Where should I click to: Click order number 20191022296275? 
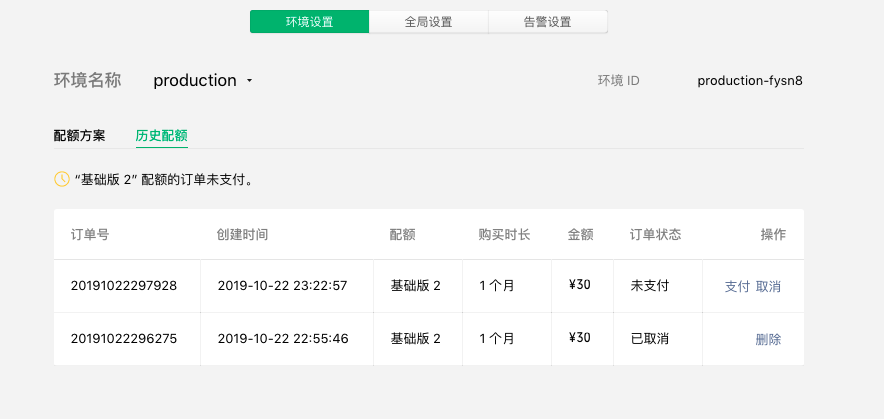point(124,339)
